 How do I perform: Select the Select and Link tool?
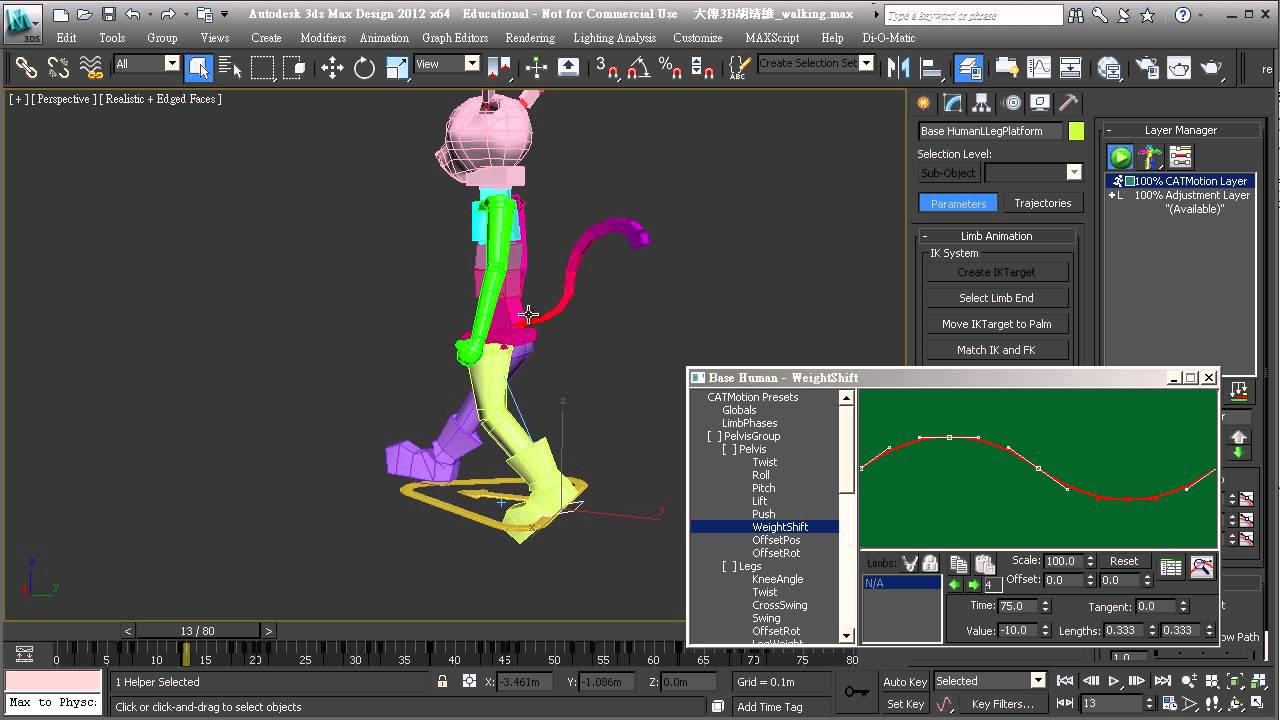coord(26,68)
